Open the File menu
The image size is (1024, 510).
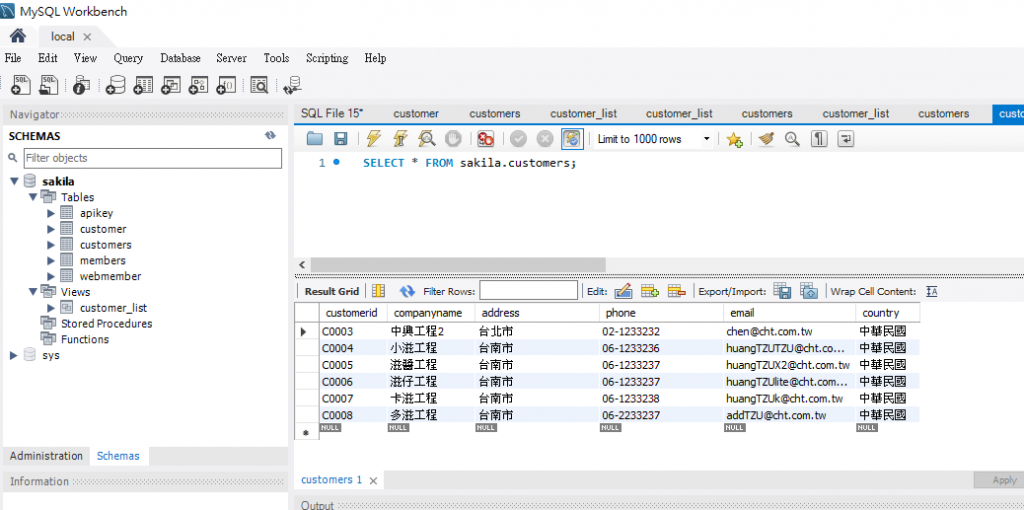[13, 58]
